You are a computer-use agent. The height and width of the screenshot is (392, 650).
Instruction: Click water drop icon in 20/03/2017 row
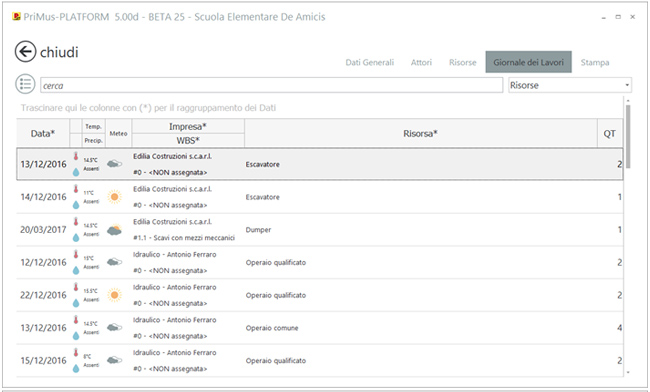[x=76, y=237]
